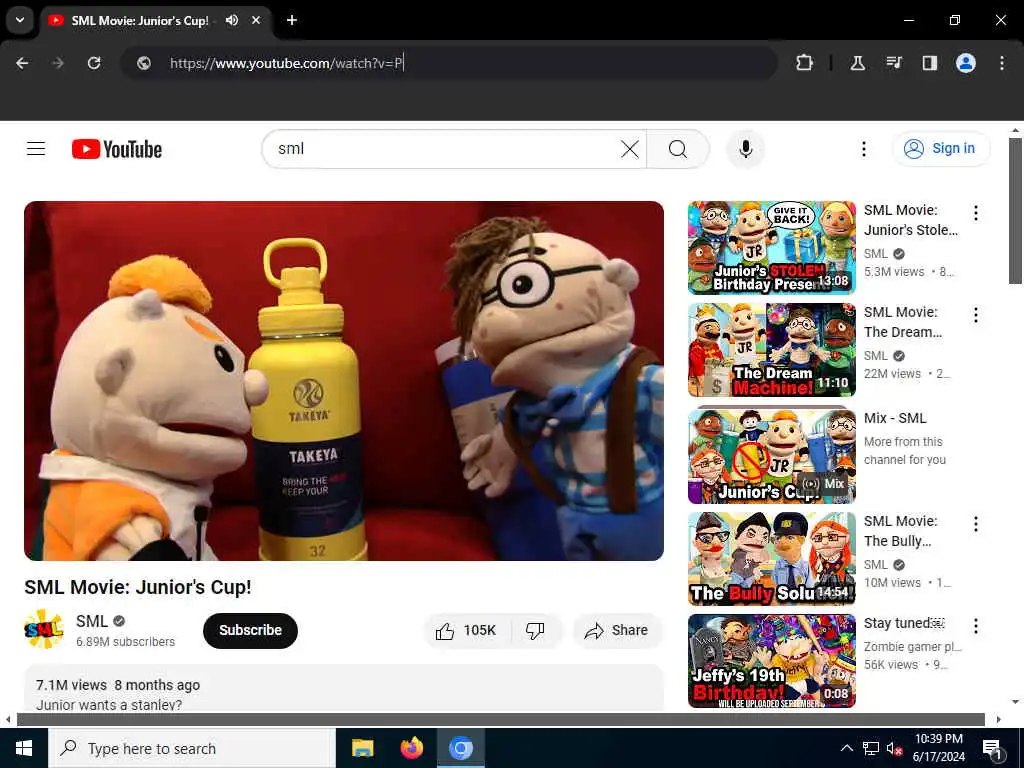Screen dimensions: 1024x768
Task: Show hidden system tray icons
Action: click(x=846, y=748)
